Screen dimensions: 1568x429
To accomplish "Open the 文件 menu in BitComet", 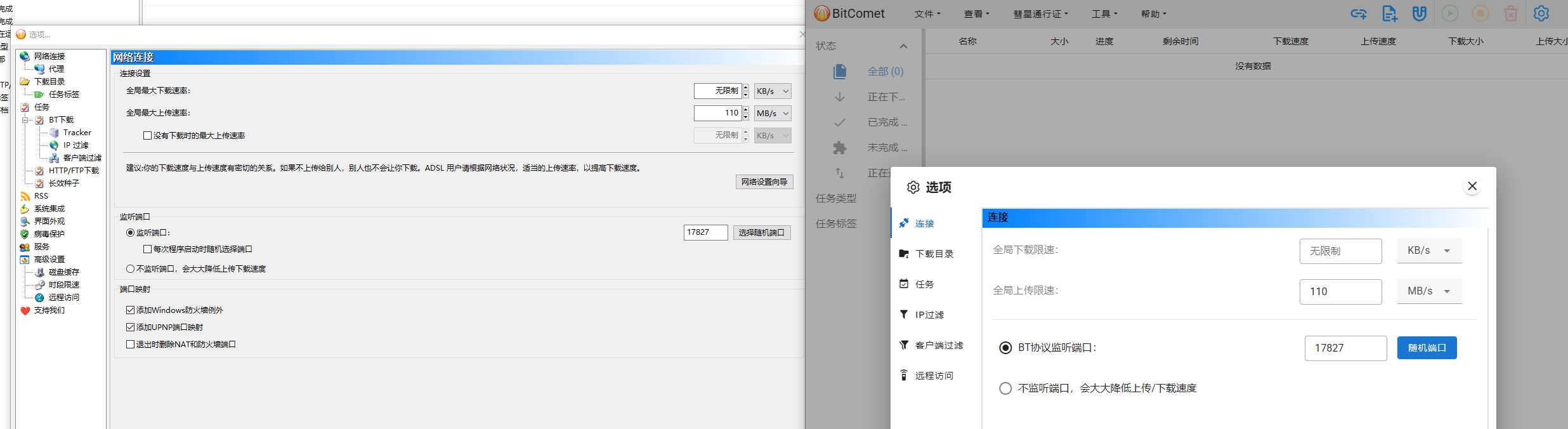I will click(x=927, y=14).
